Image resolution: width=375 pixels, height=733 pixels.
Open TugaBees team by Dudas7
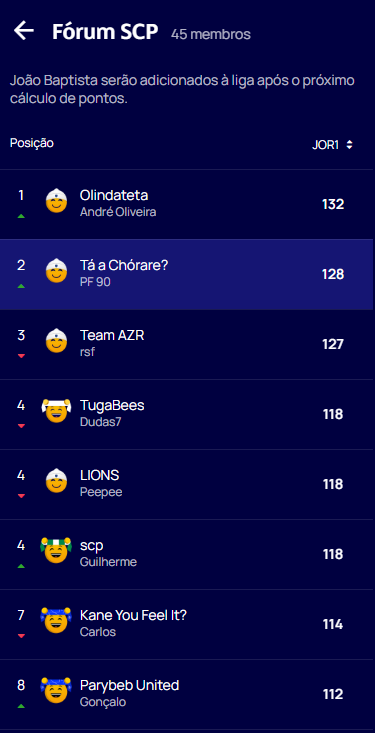pos(188,415)
